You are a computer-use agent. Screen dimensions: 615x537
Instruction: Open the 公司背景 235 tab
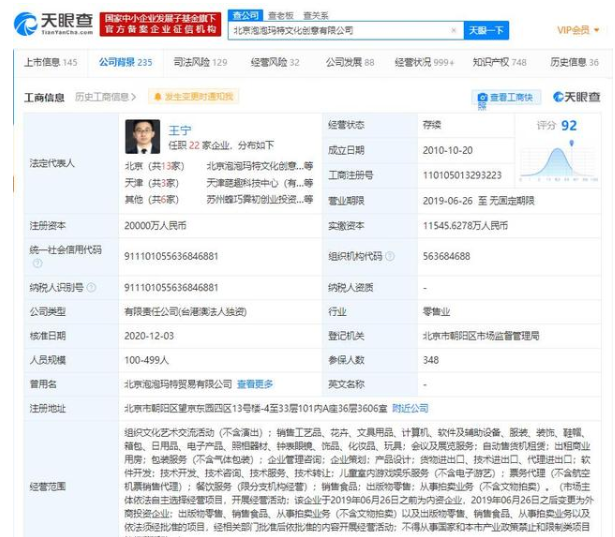tap(126, 62)
